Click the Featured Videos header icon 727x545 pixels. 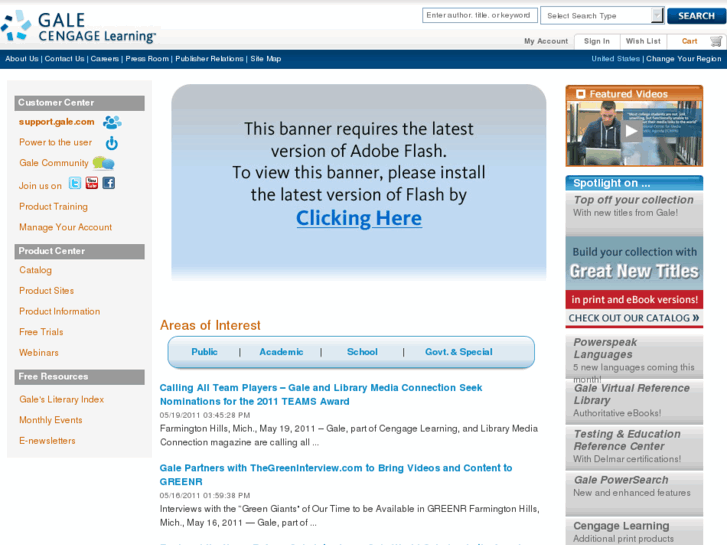click(x=580, y=94)
